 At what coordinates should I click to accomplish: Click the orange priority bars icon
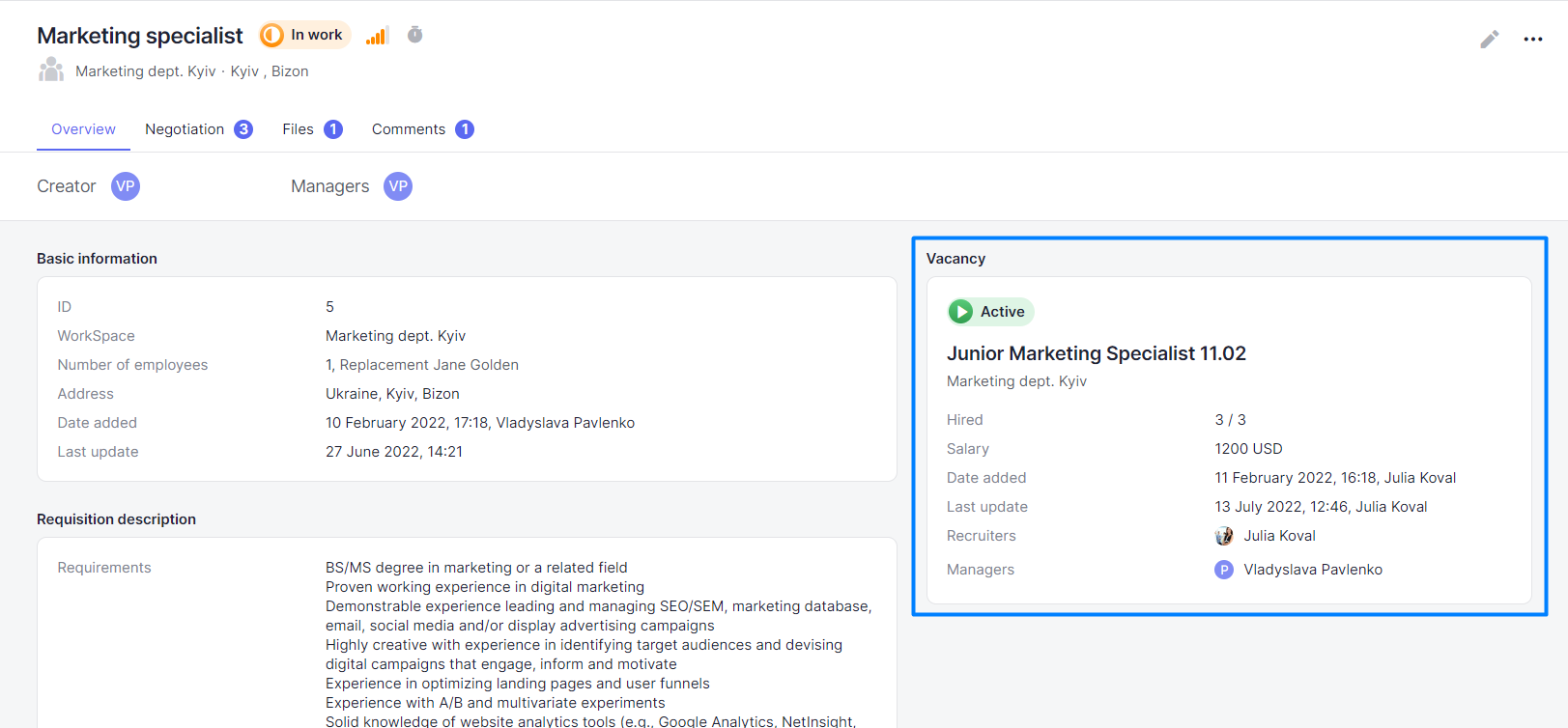coord(377,36)
